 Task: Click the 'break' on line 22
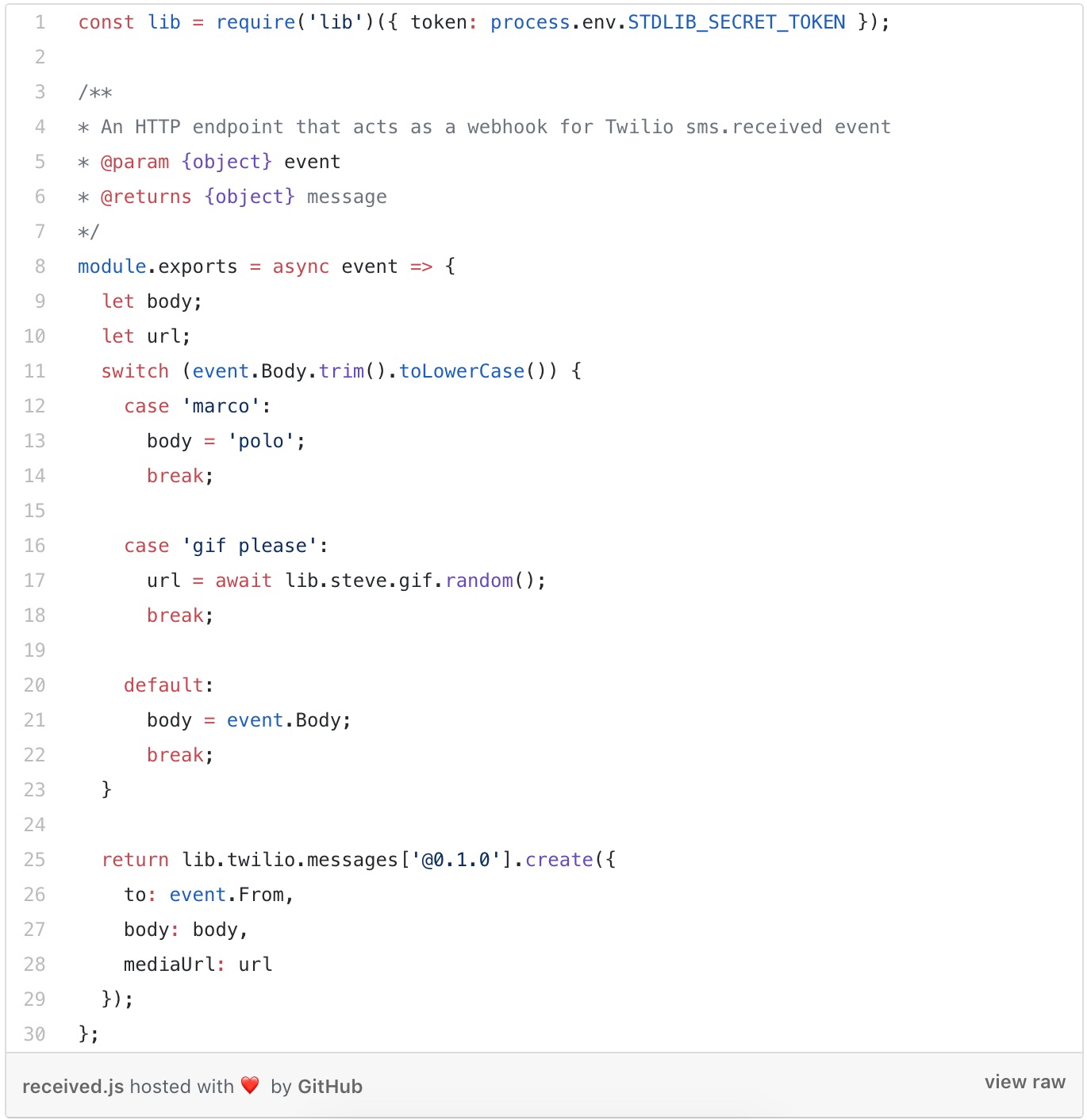coord(175,755)
